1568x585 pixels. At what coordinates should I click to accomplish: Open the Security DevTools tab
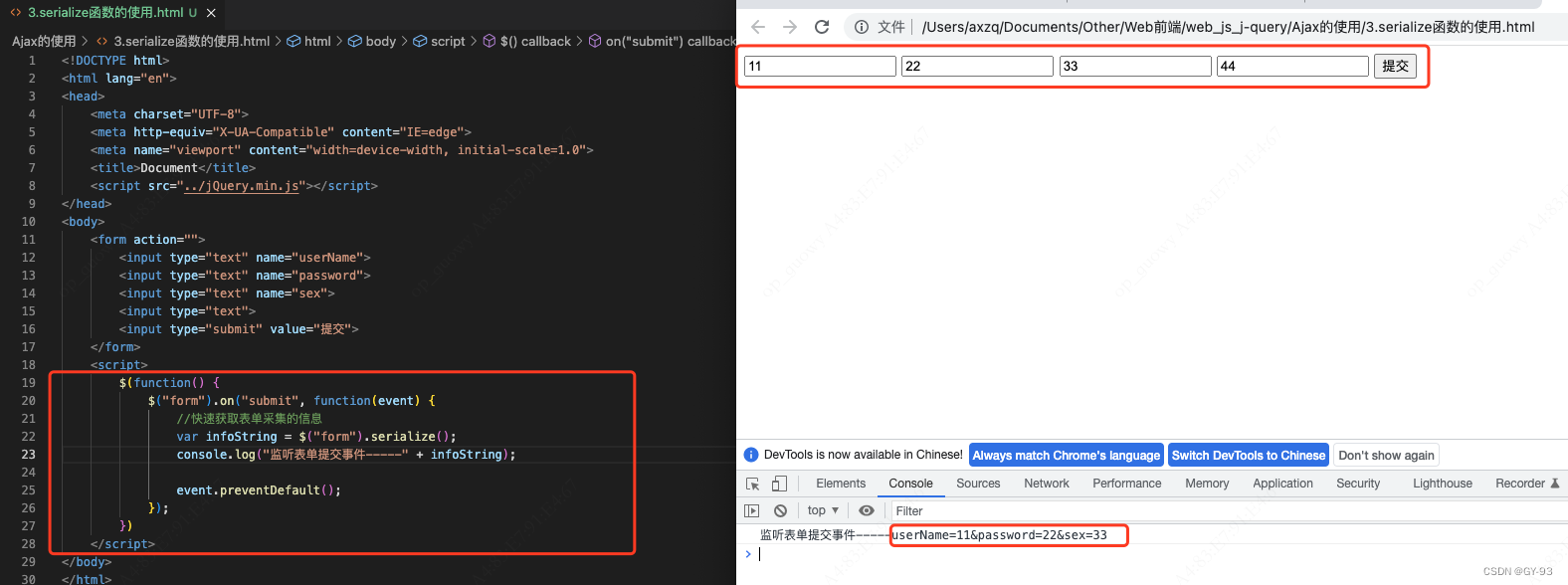(x=1358, y=484)
